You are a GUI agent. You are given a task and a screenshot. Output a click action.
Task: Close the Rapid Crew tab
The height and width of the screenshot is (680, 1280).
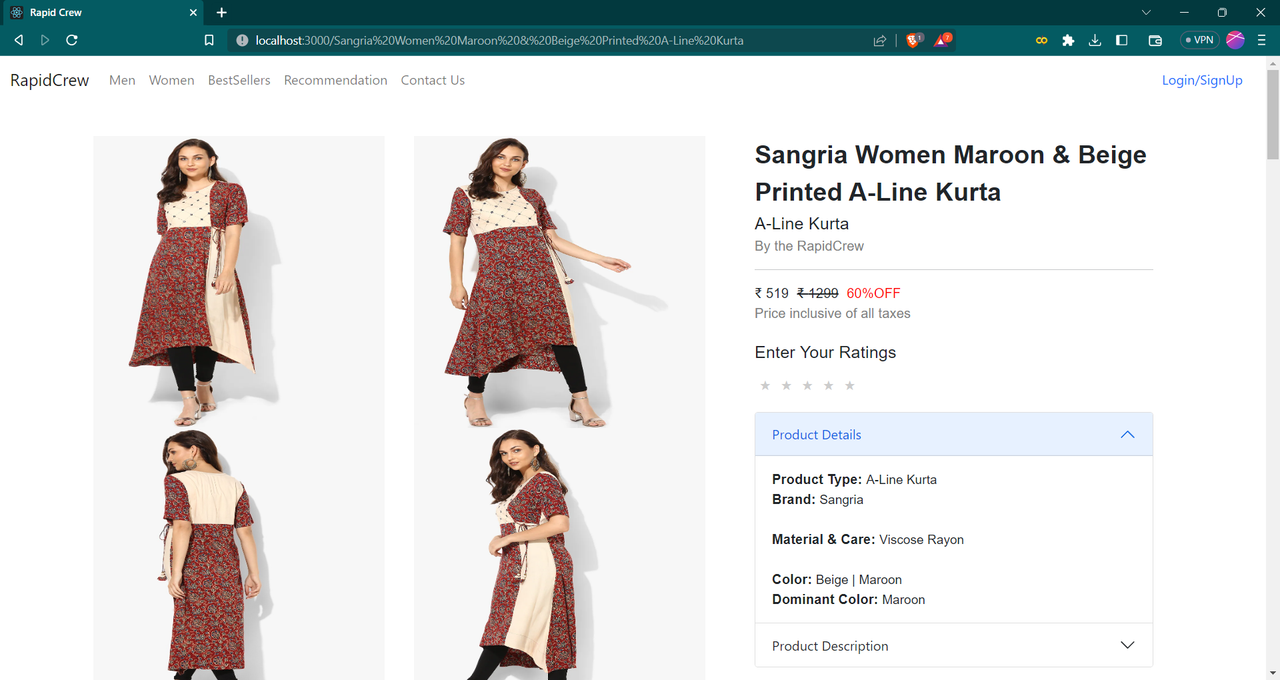click(194, 13)
